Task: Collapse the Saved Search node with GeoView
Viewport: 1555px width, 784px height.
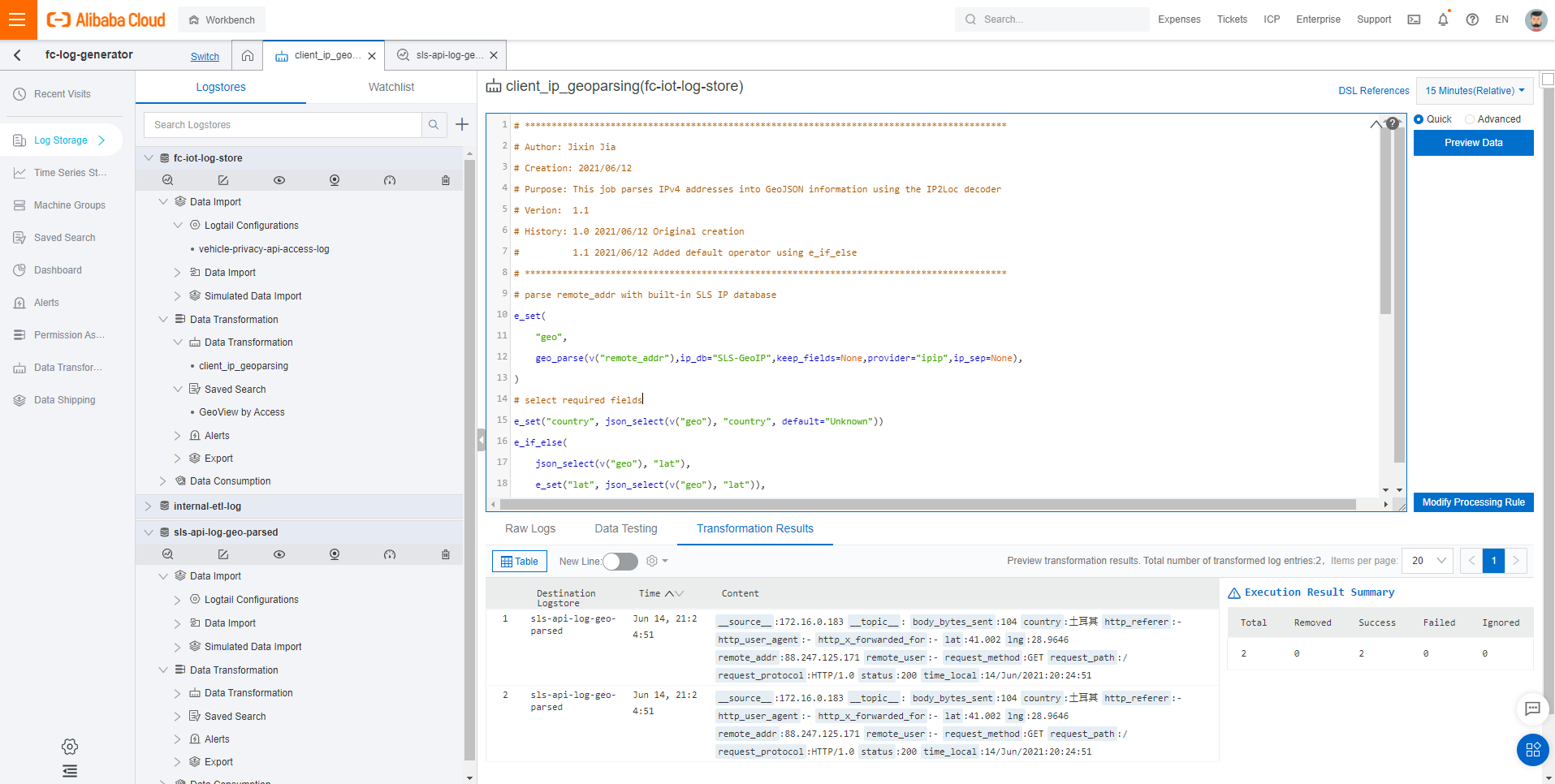Action: point(178,390)
